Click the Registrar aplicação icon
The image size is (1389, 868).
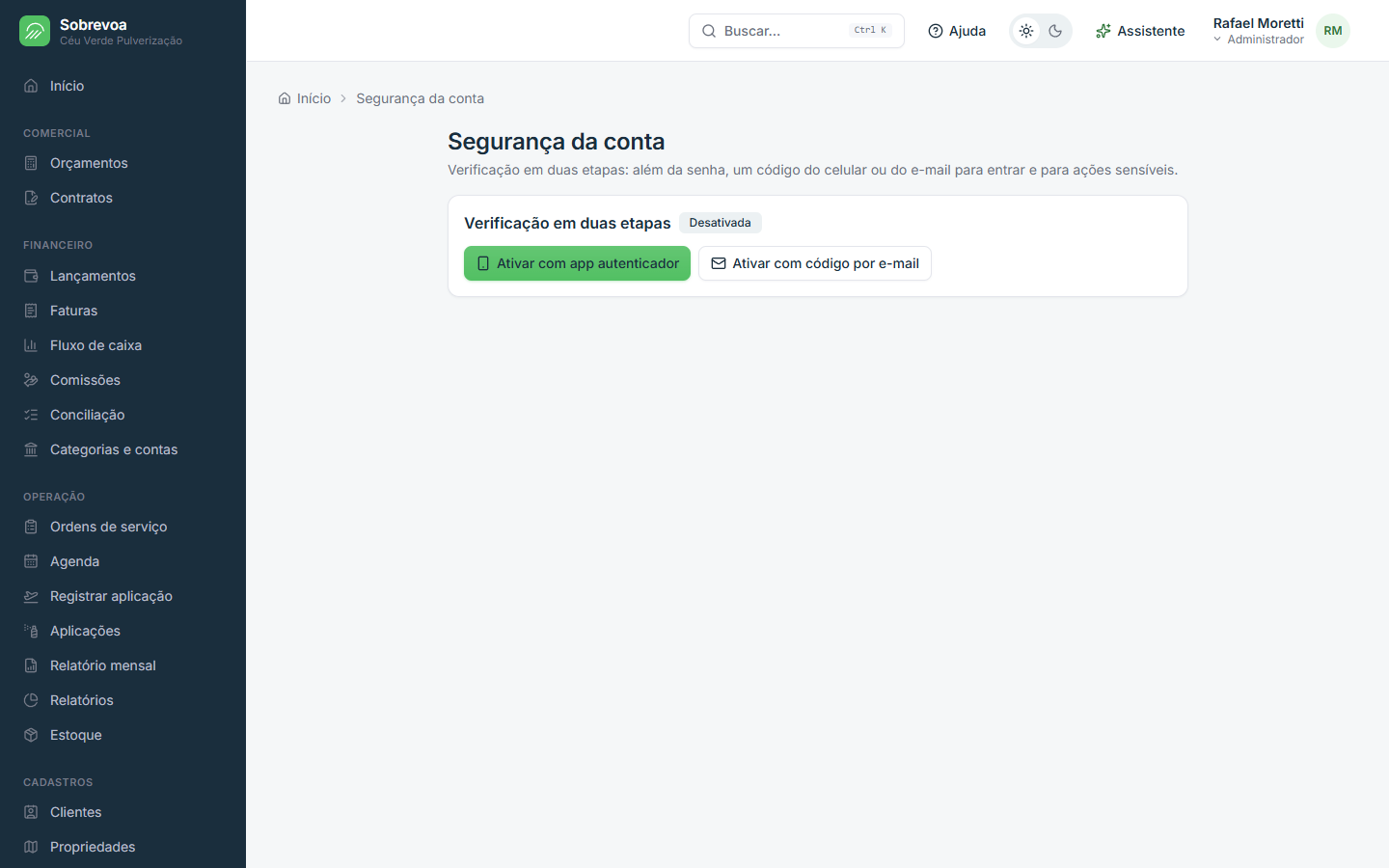pos(31,596)
